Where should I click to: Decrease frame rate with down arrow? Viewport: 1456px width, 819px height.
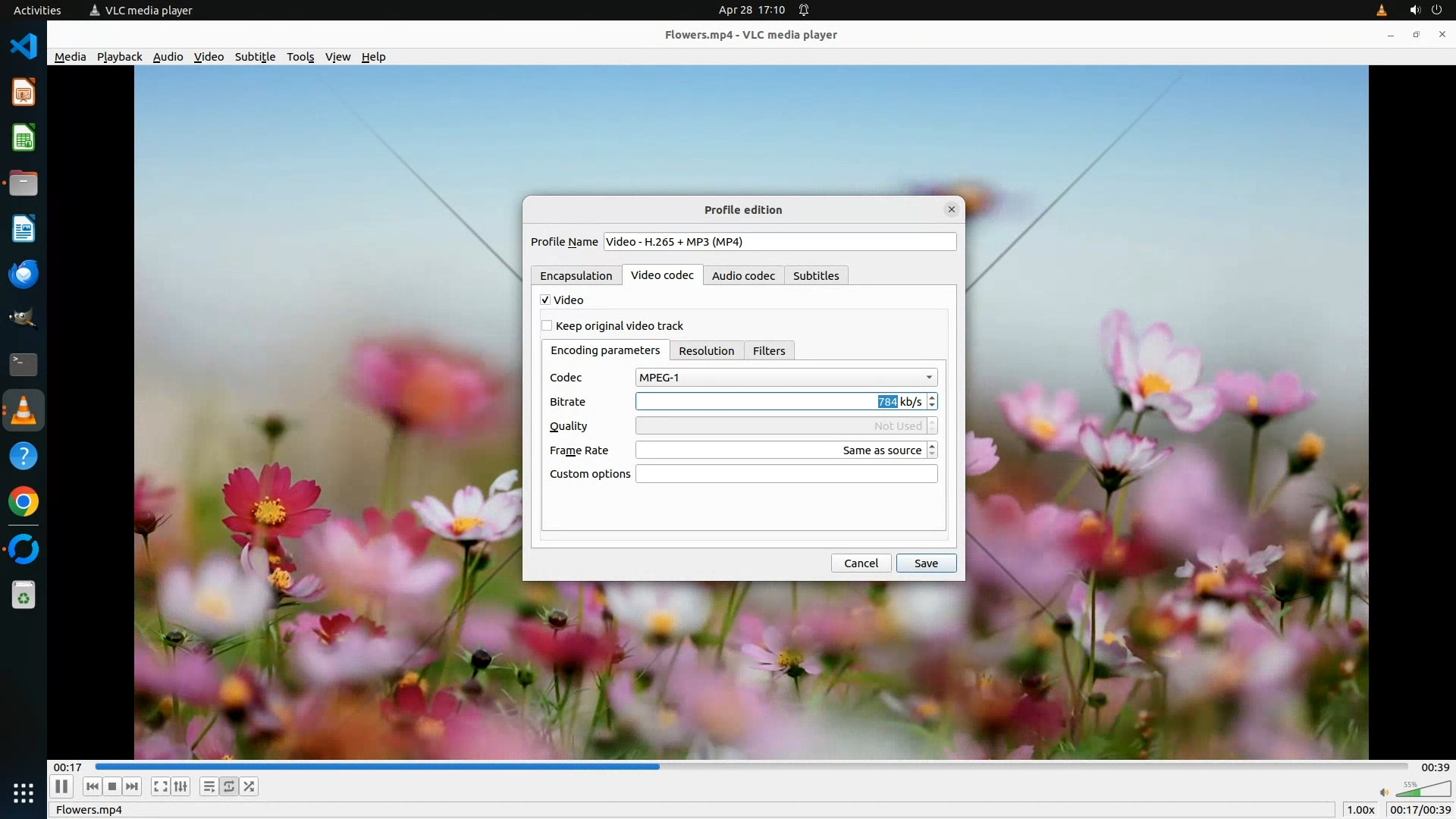click(x=932, y=454)
